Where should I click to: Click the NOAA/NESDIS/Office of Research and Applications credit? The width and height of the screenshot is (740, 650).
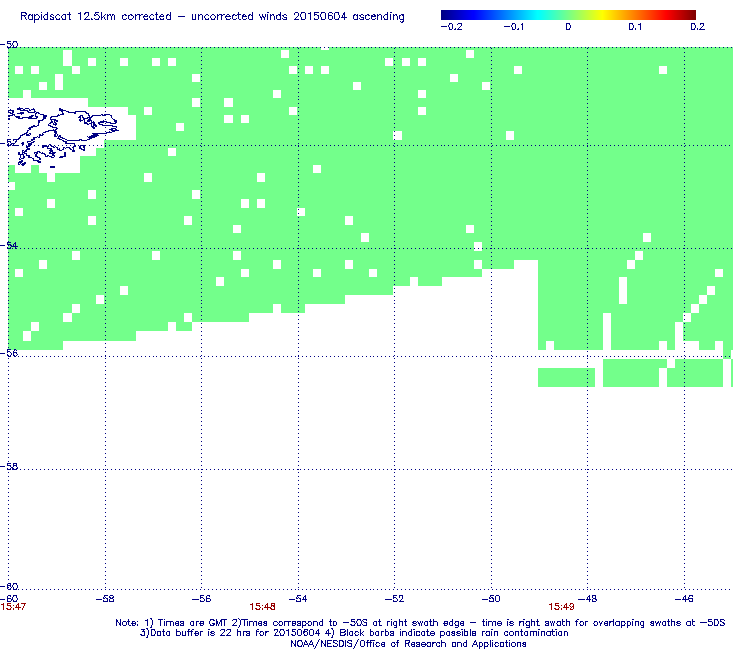click(x=408, y=644)
